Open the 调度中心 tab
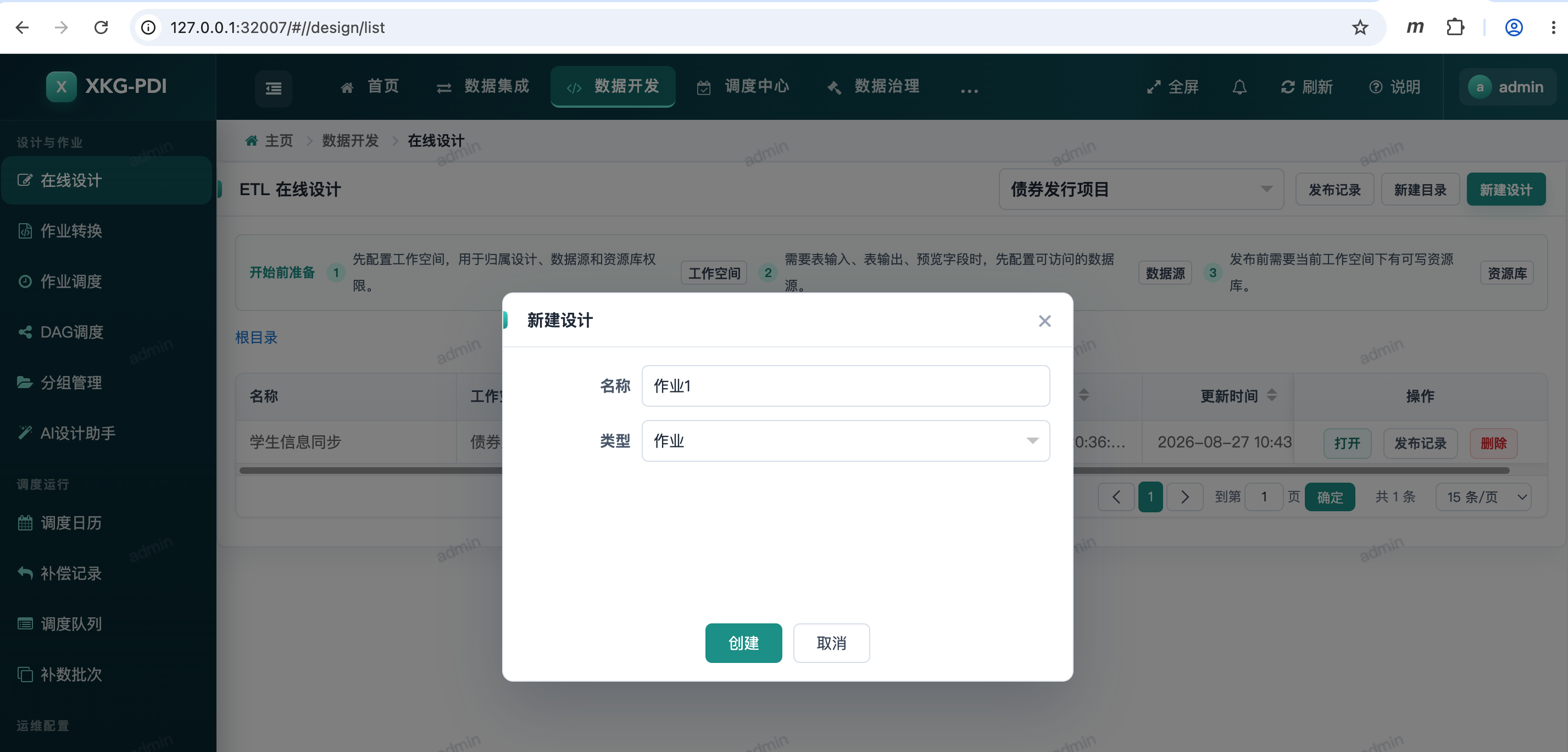This screenshot has width=1568, height=752. [743, 86]
